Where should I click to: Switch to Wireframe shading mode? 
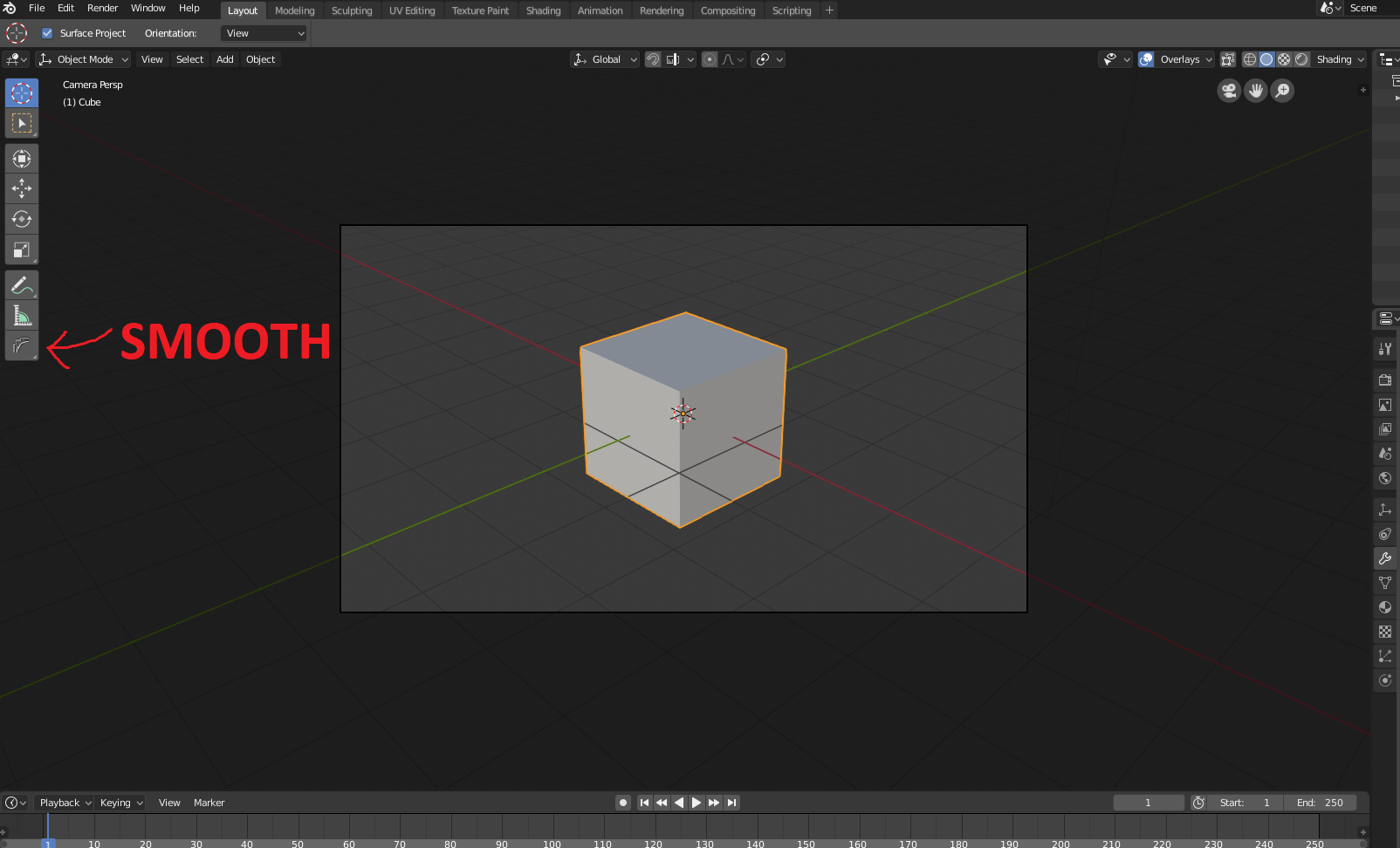point(1250,59)
